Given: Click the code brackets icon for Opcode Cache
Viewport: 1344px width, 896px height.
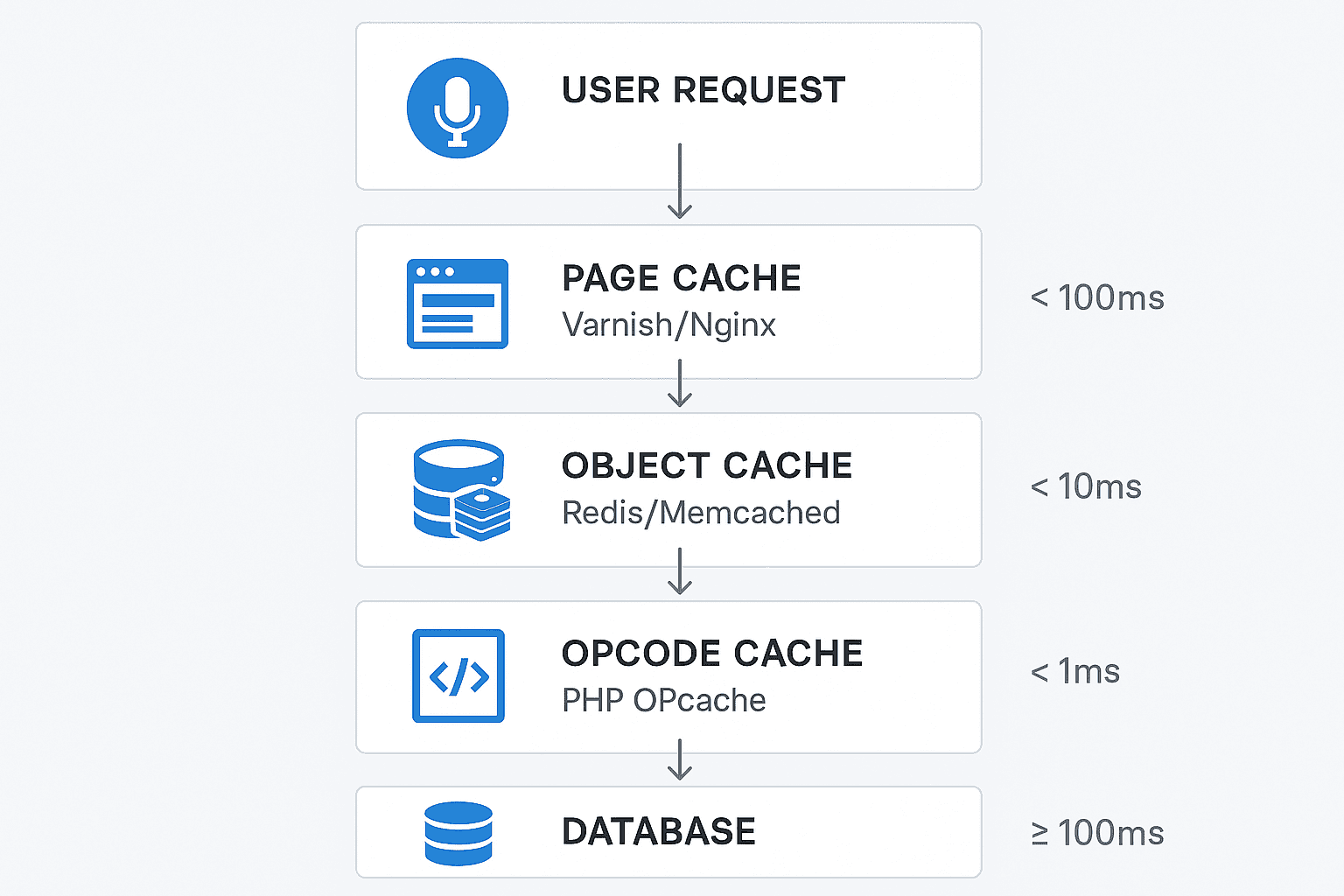Looking at the screenshot, I should click(x=458, y=675).
